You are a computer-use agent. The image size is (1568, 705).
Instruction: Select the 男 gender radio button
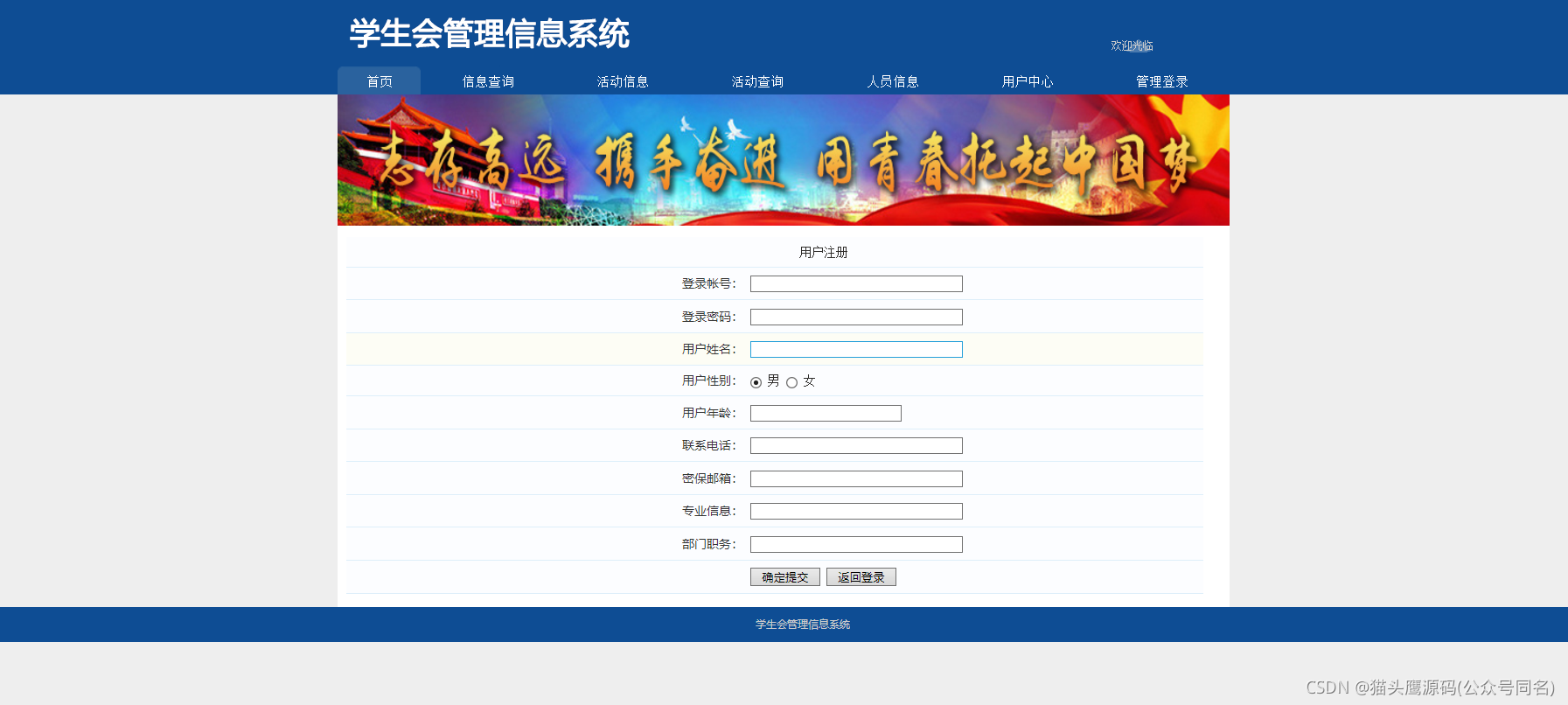756,382
